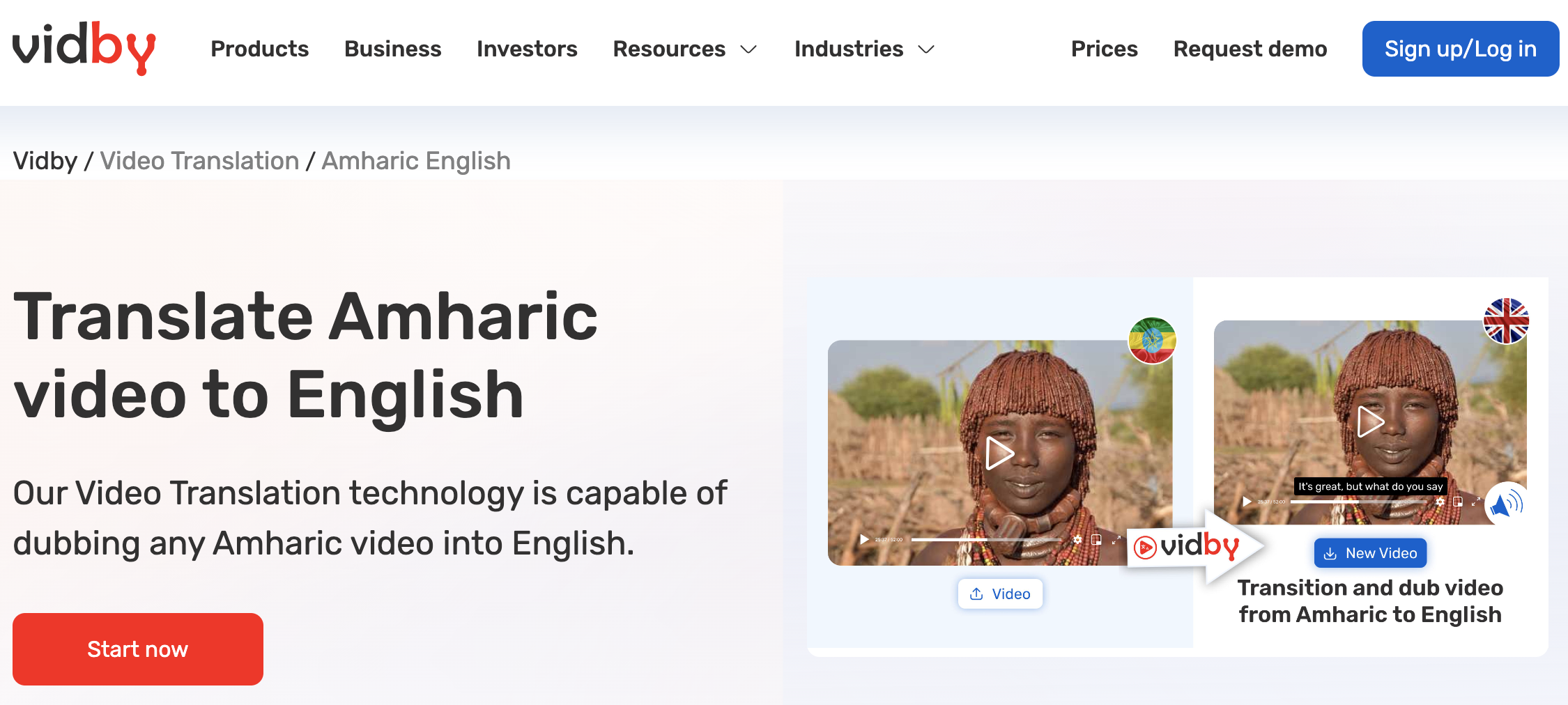The width and height of the screenshot is (1568, 705).
Task: Go to the Prices page
Action: 1104,49
